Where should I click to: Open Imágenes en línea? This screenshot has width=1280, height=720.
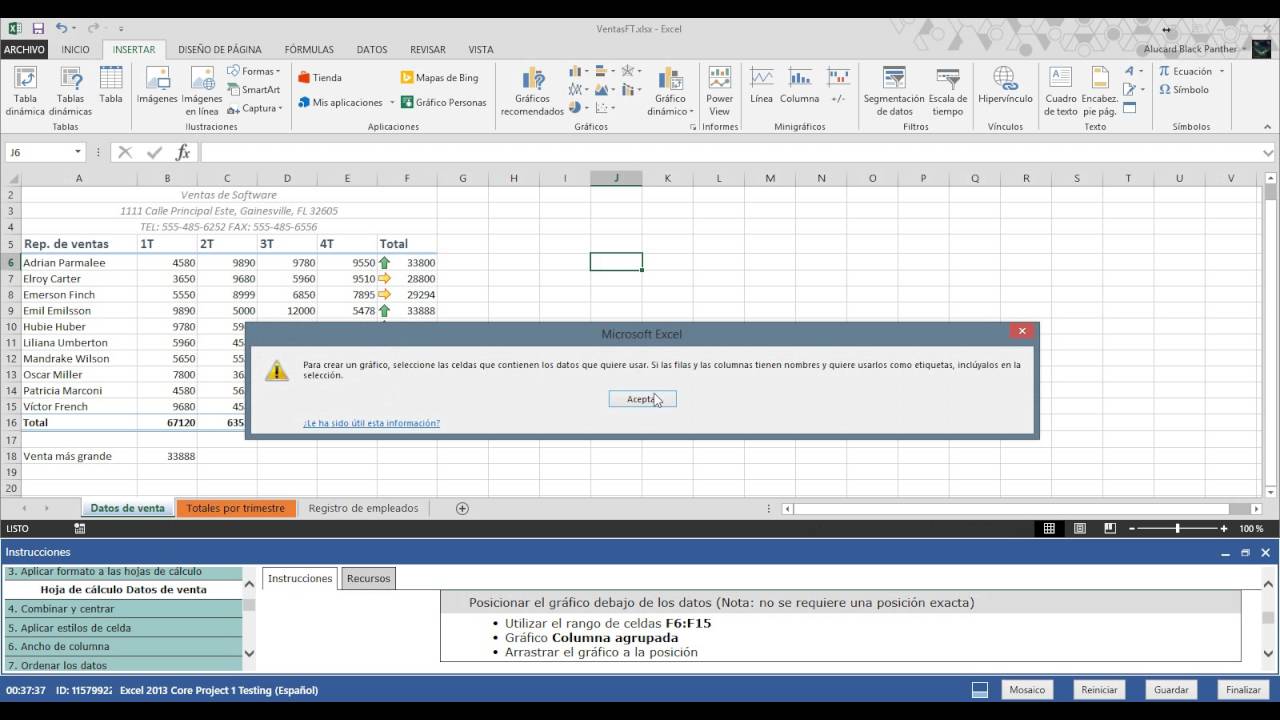(x=202, y=91)
